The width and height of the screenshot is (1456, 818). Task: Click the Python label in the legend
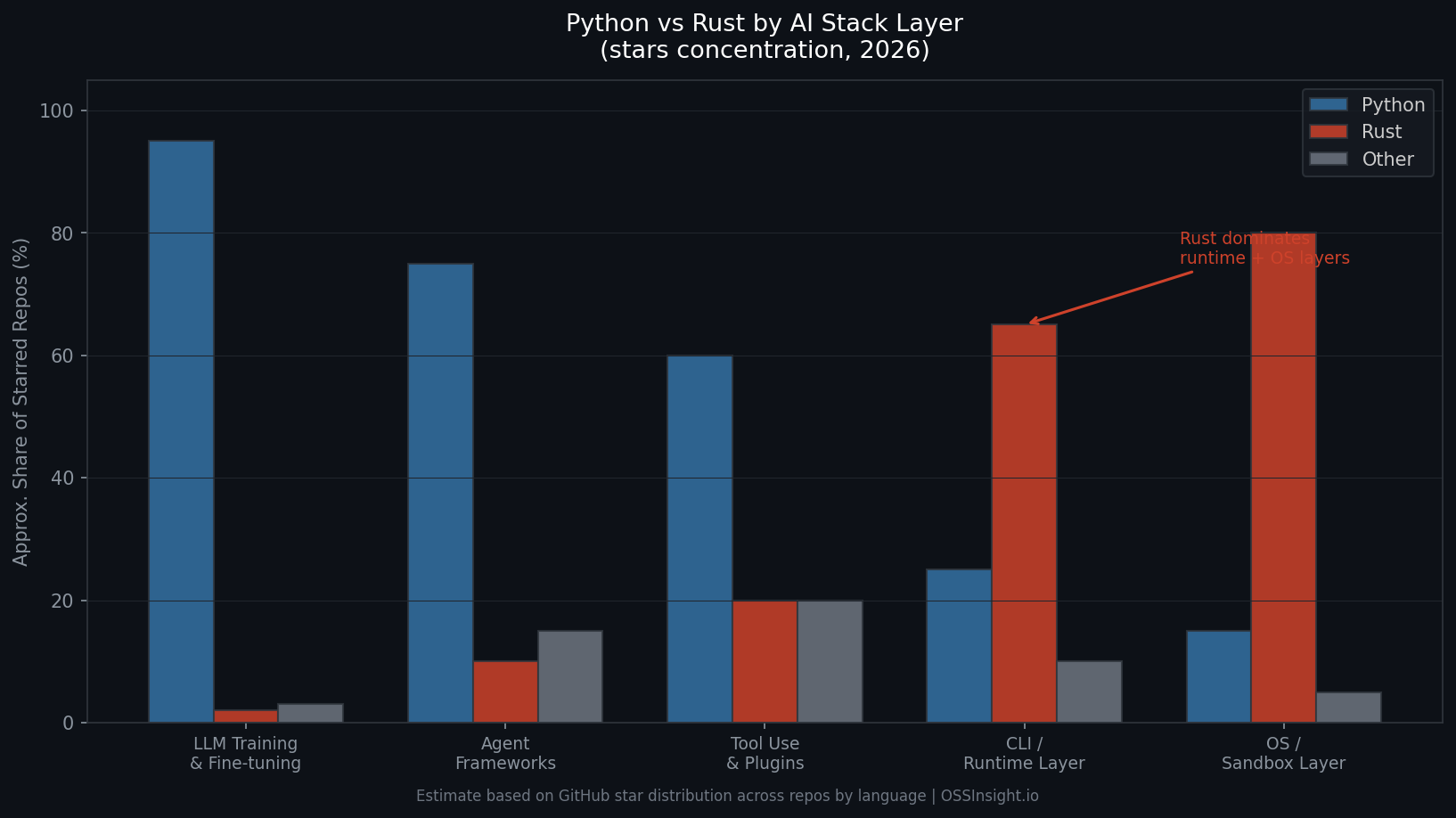coord(1393,104)
